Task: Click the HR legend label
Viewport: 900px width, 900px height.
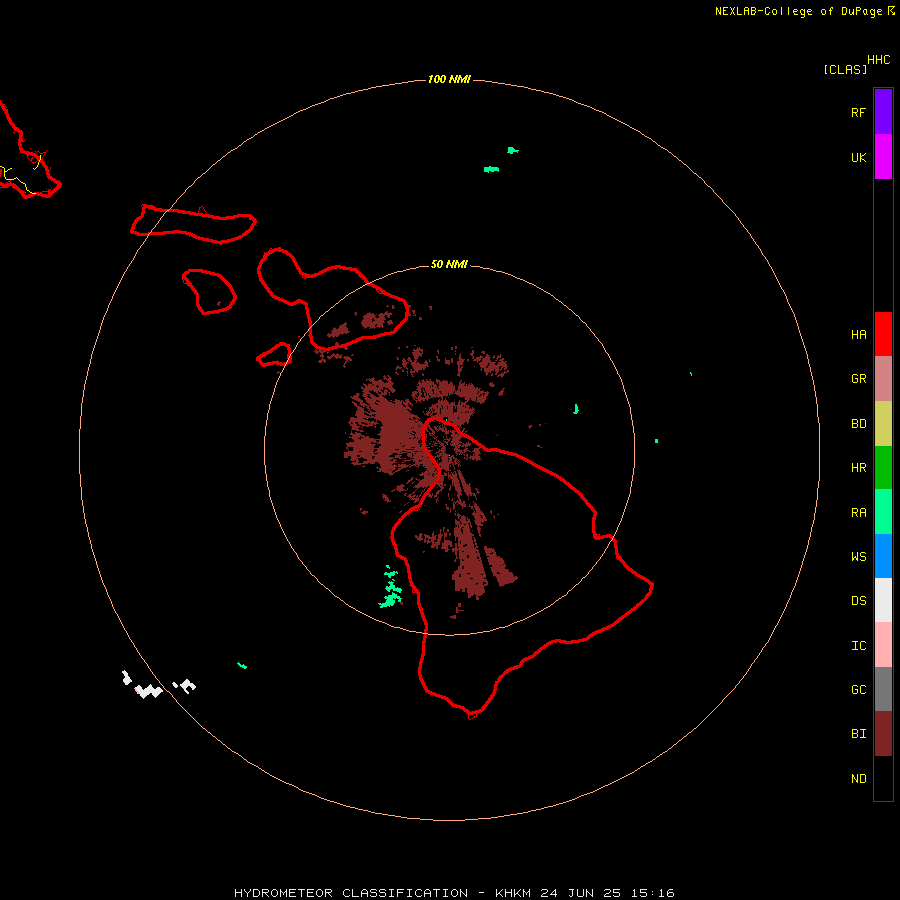Action: click(x=858, y=468)
